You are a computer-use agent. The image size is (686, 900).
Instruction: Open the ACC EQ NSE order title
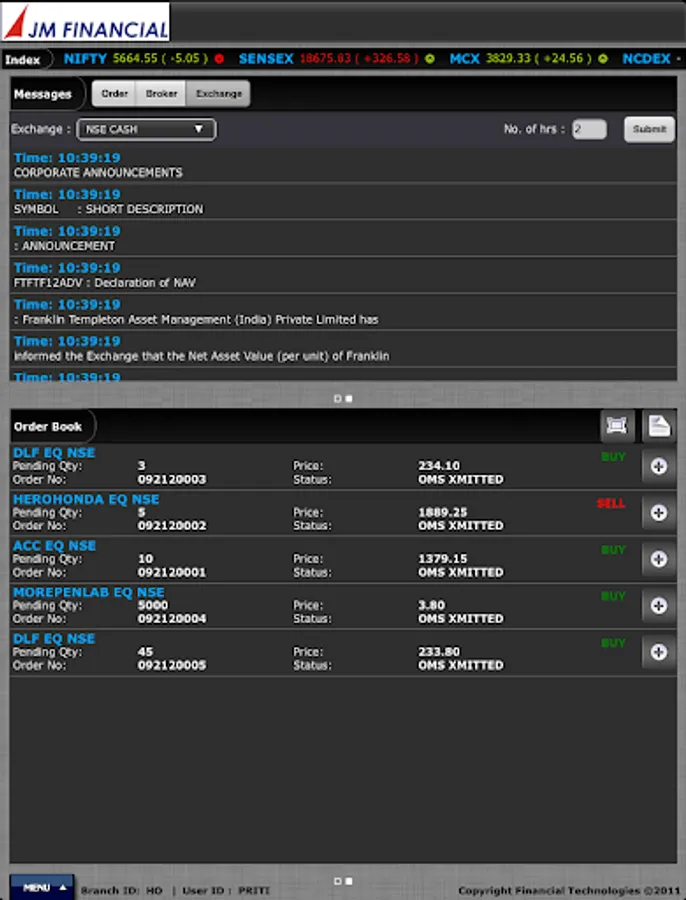click(x=55, y=546)
